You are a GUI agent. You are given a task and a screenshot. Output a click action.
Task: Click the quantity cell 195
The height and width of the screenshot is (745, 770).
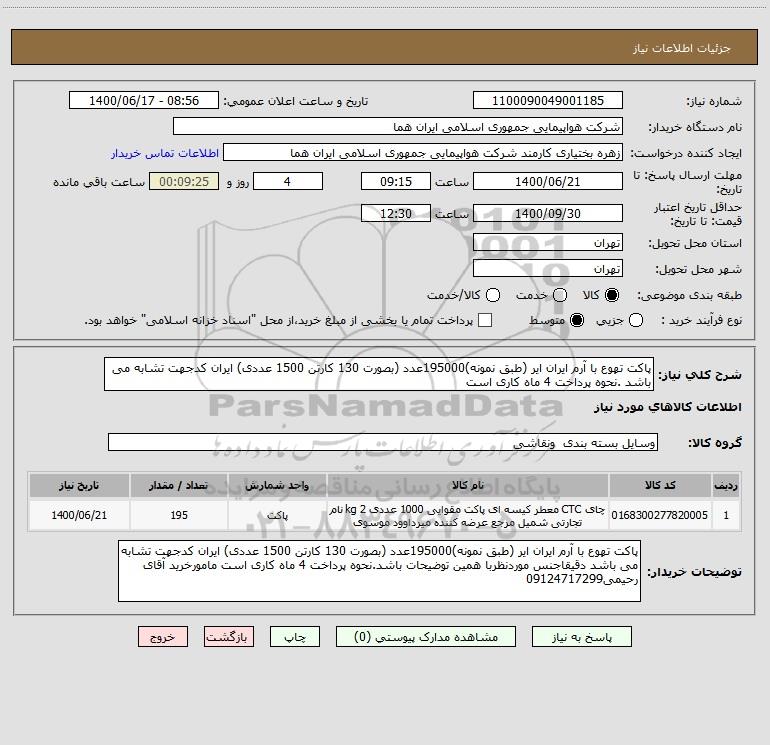(x=179, y=515)
